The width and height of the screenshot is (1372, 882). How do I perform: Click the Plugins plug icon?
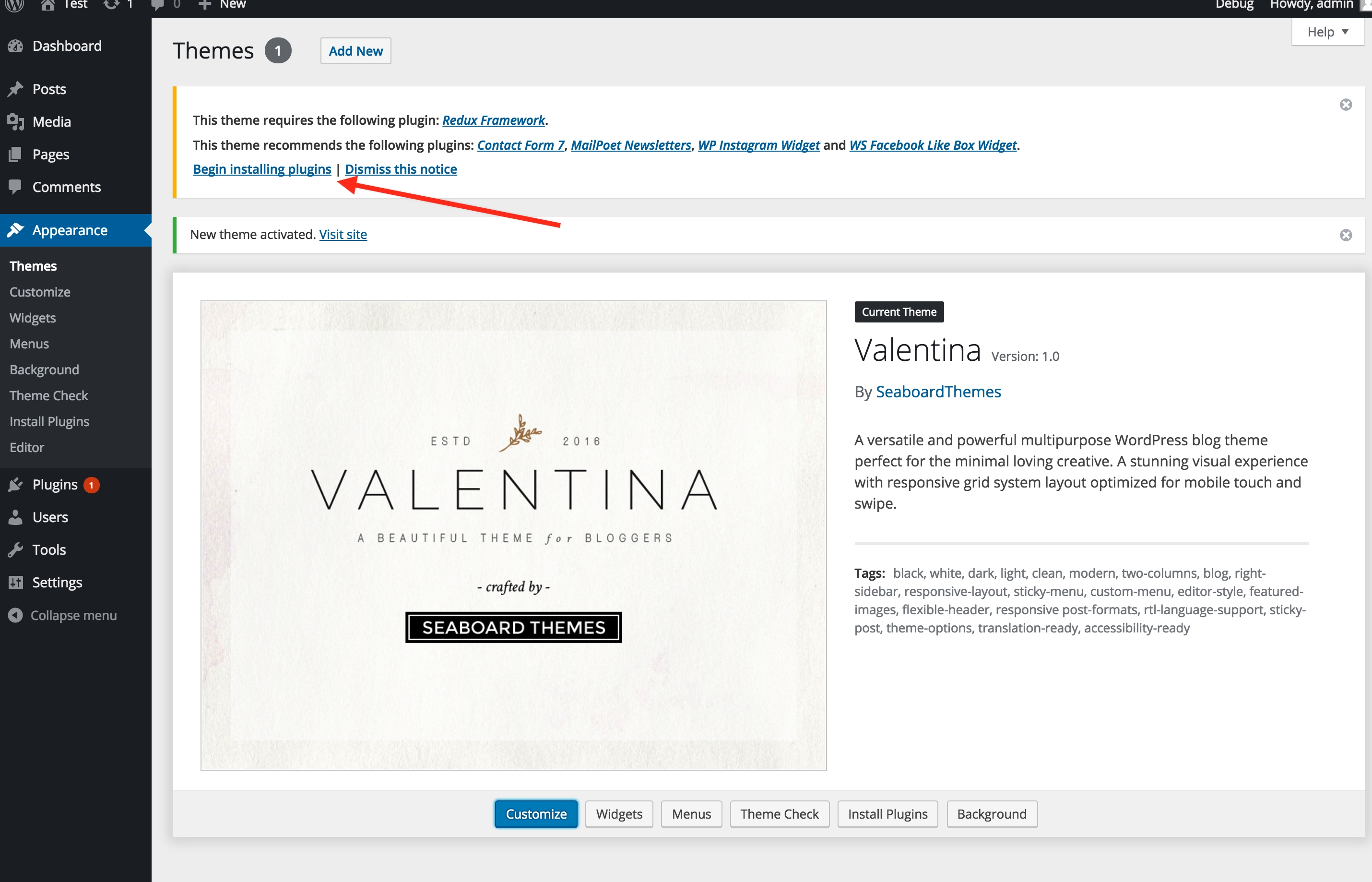[15, 485]
